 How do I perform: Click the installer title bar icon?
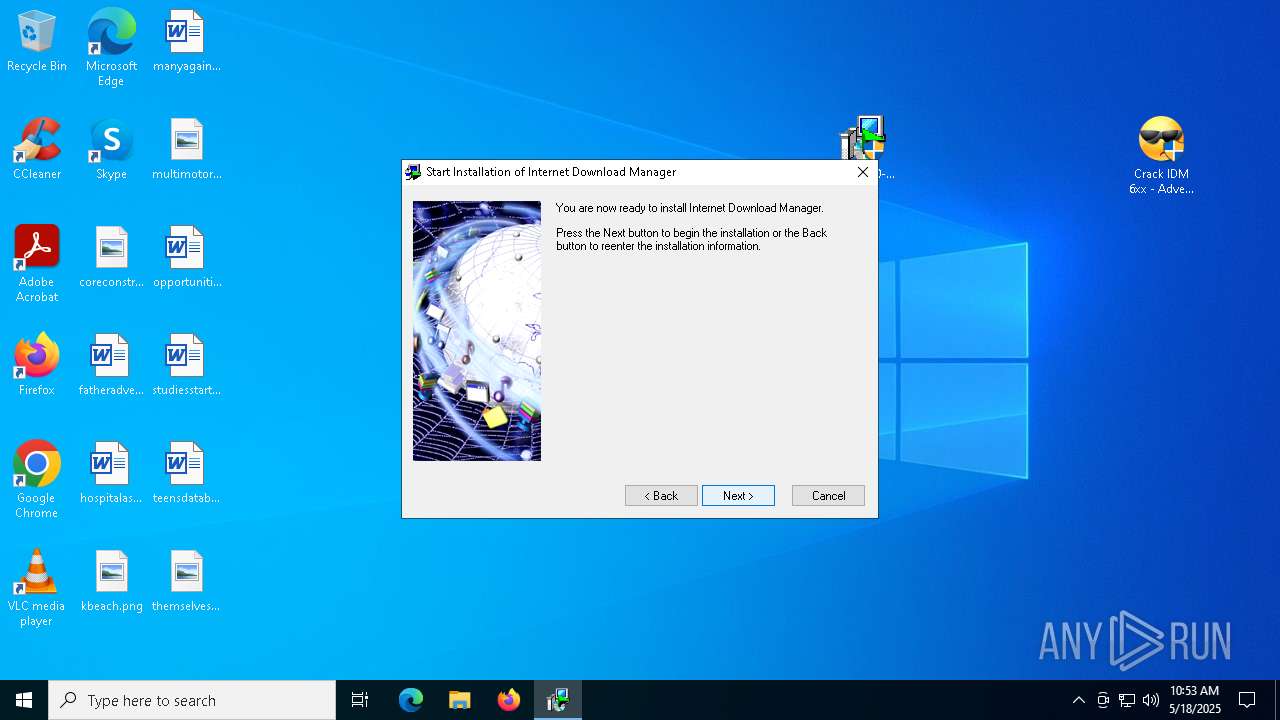413,172
